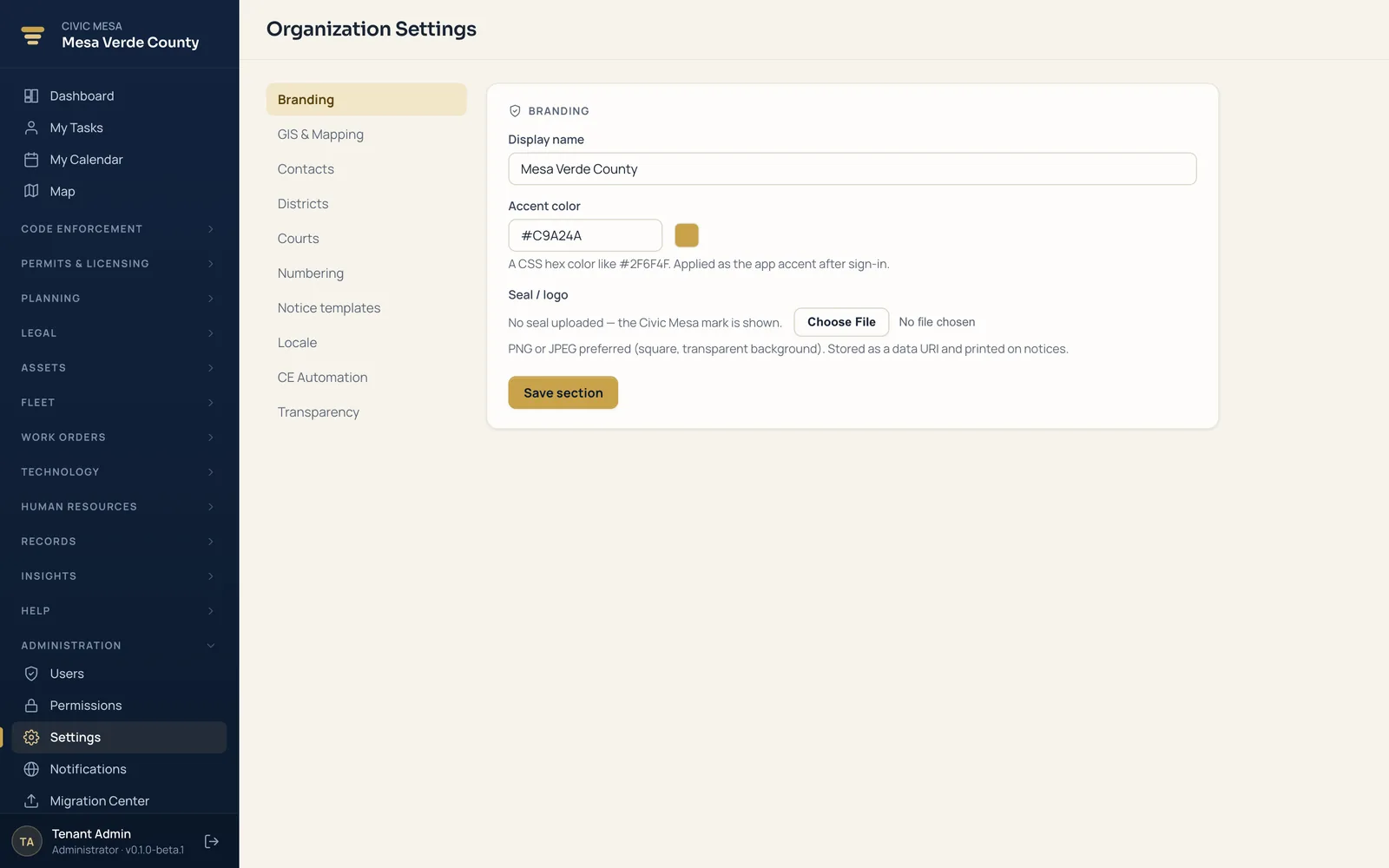Click the Choose File button
1389x868 pixels.
click(x=841, y=322)
